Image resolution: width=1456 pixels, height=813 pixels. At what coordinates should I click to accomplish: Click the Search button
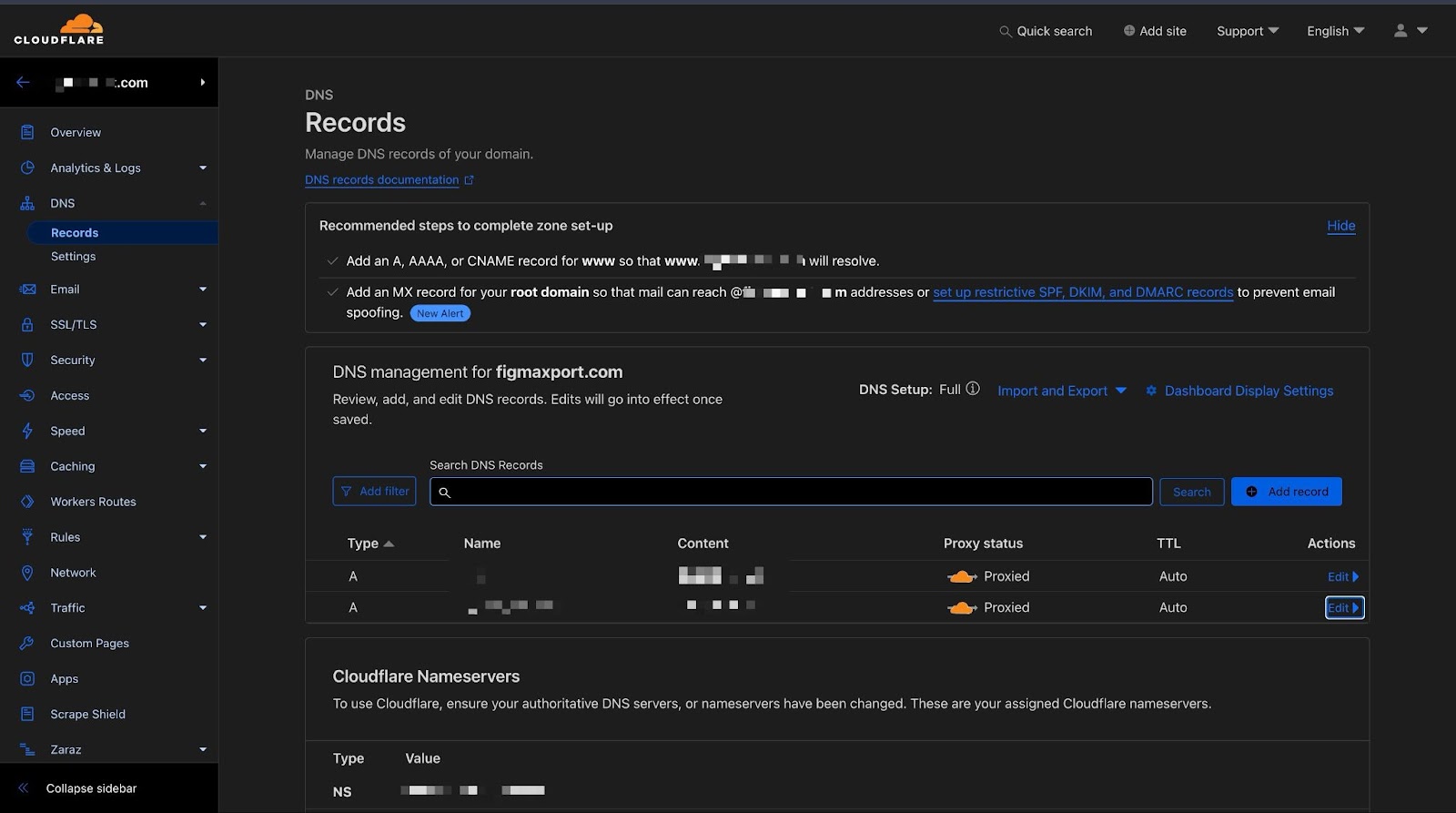[1191, 492]
